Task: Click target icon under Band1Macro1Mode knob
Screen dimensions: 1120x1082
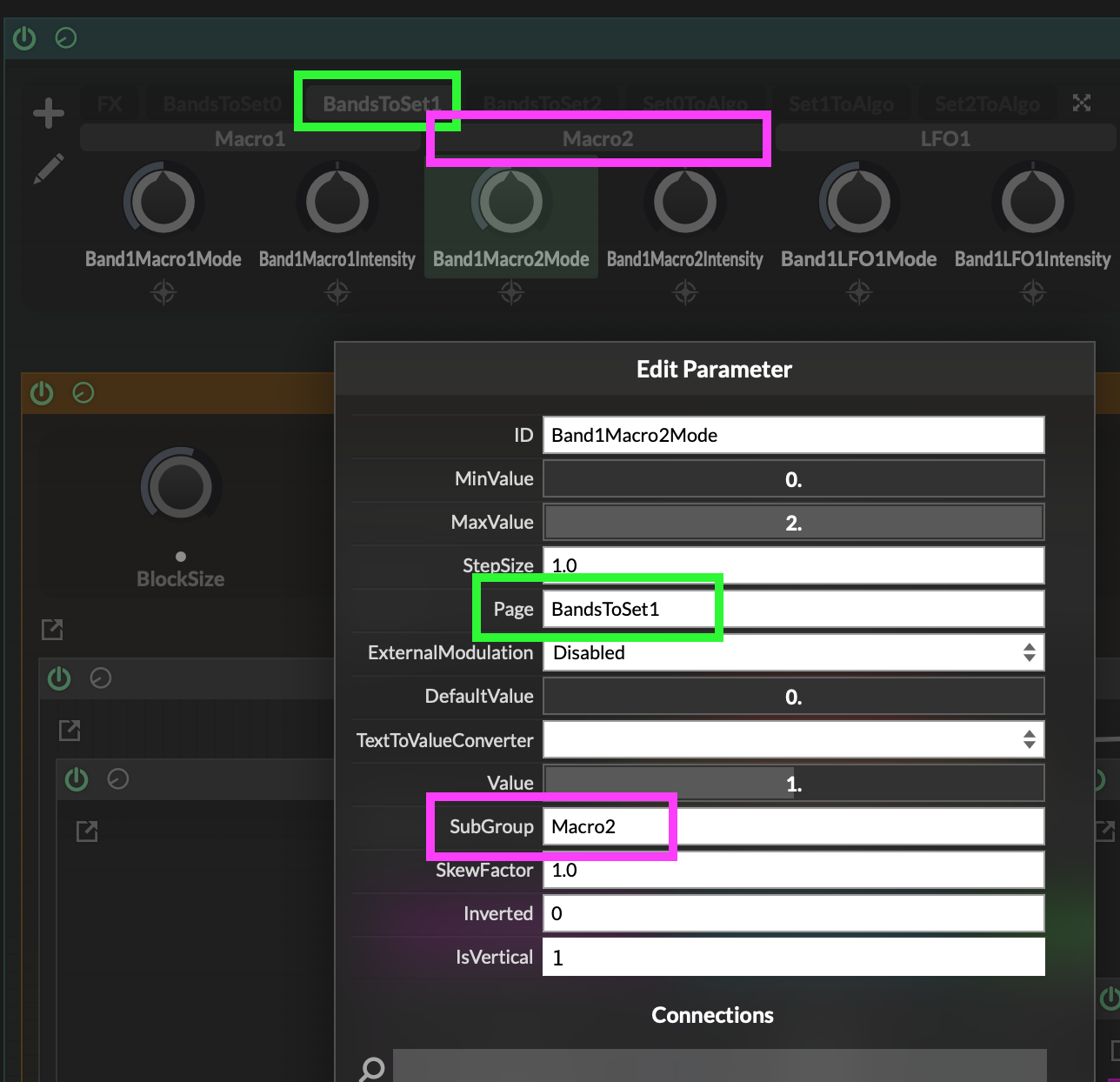Action: coord(163,294)
